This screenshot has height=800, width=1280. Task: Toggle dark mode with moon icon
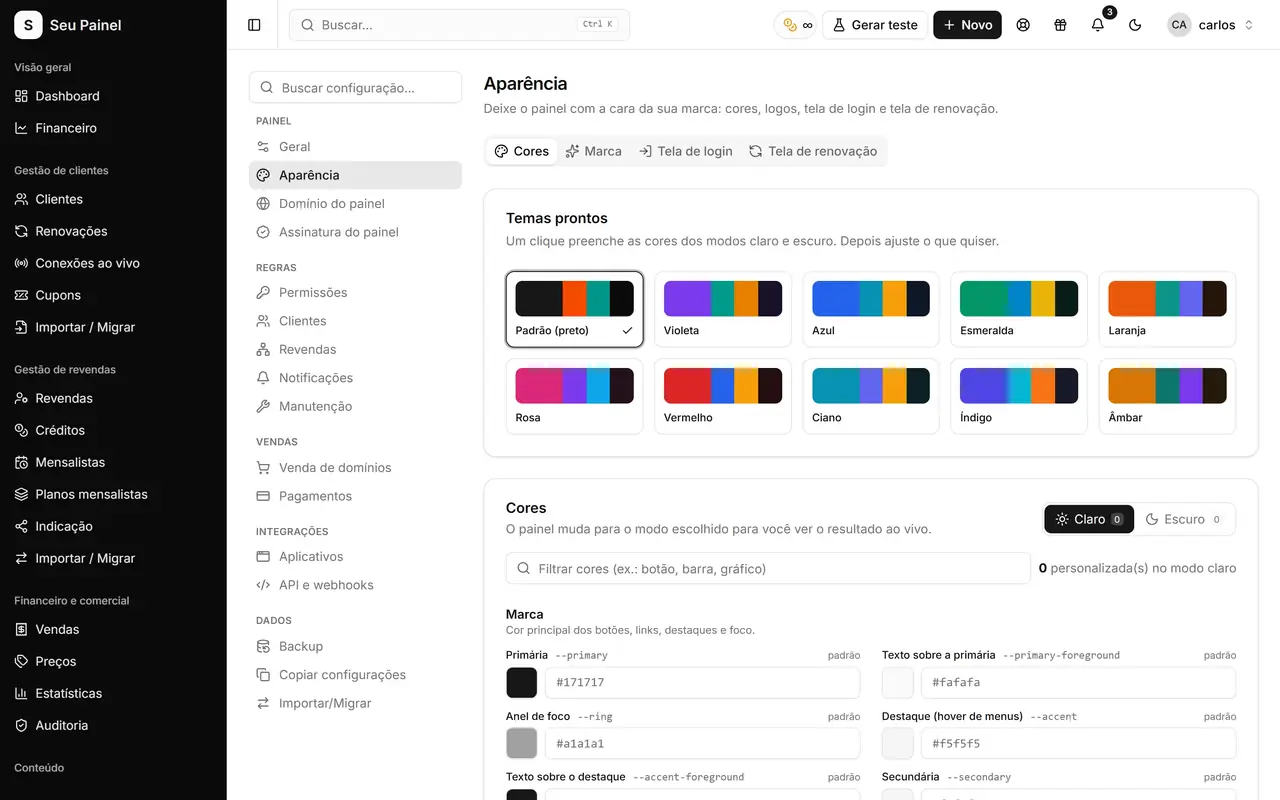coord(1135,25)
